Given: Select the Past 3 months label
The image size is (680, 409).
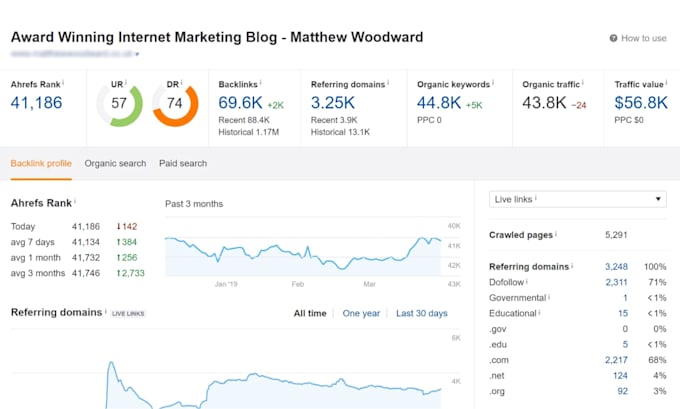Looking at the screenshot, I should [x=194, y=204].
